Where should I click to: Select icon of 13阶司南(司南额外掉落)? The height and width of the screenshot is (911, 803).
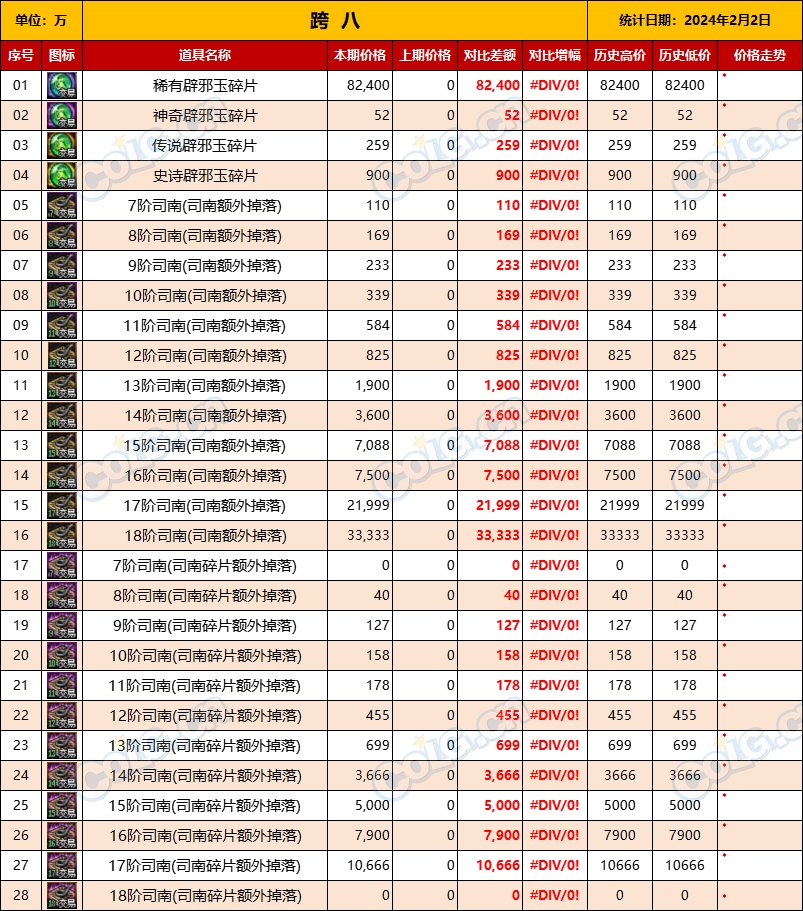[x=62, y=386]
